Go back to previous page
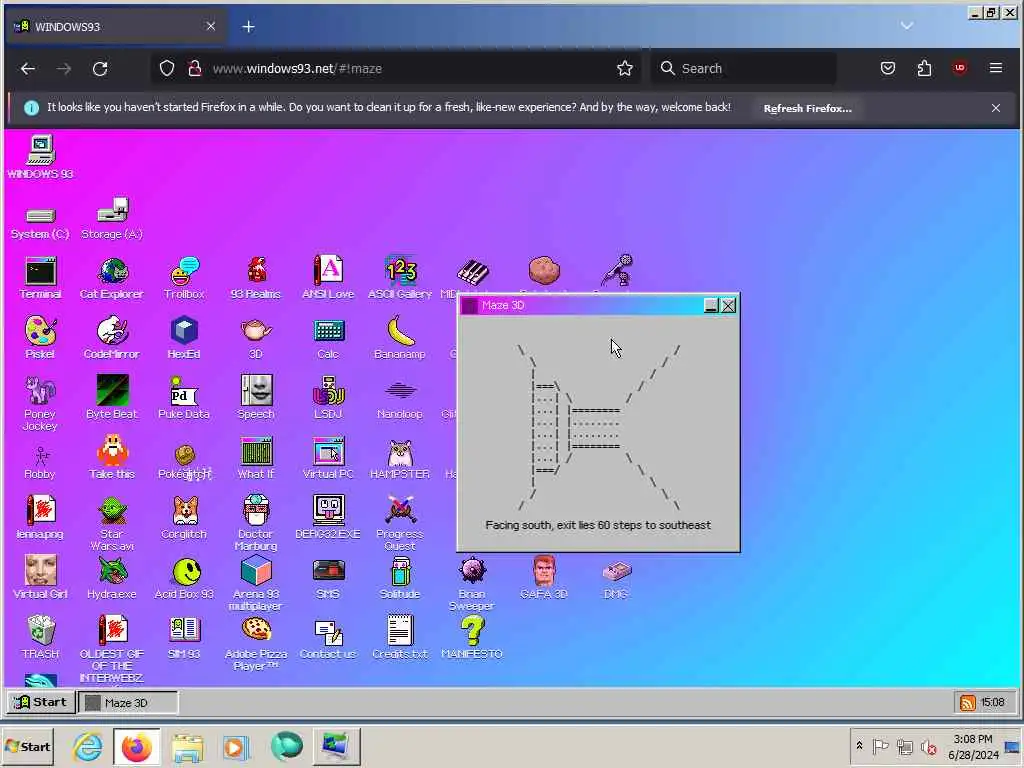The image size is (1024, 768). 27,69
